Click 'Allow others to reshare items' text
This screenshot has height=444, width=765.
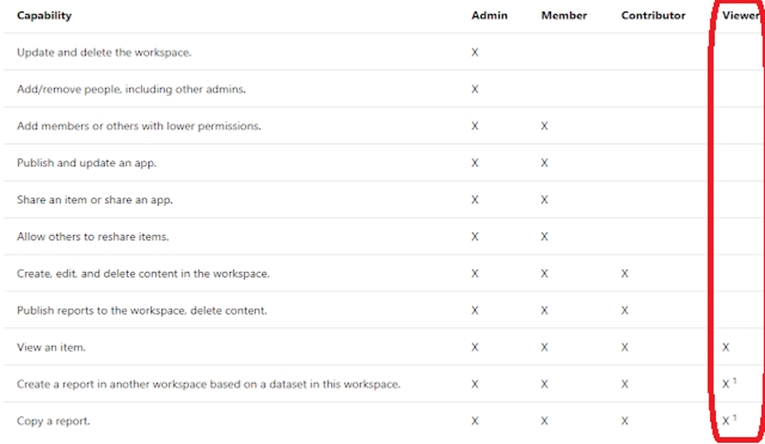click(x=95, y=237)
